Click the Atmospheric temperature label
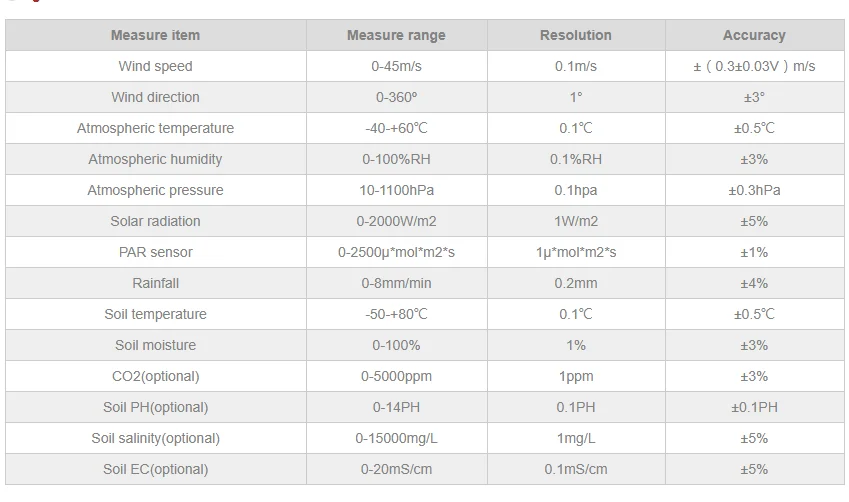This screenshot has width=849, height=502. [155, 128]
